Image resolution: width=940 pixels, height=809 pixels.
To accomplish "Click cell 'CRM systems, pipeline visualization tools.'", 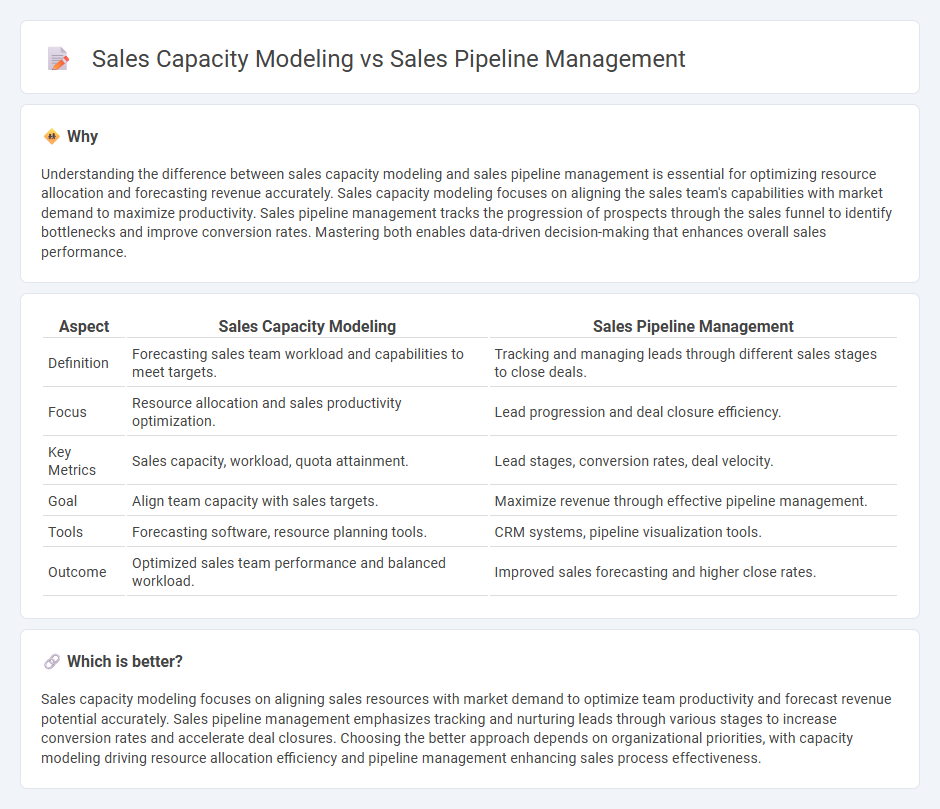I will coord(693,532).
